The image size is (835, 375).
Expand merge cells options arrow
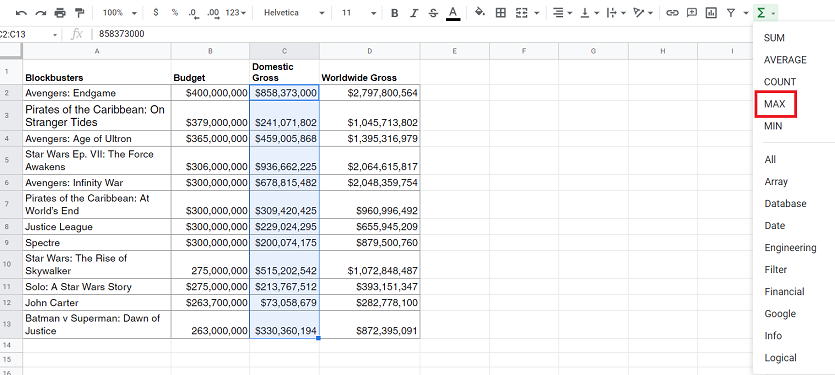click(536, 13)
